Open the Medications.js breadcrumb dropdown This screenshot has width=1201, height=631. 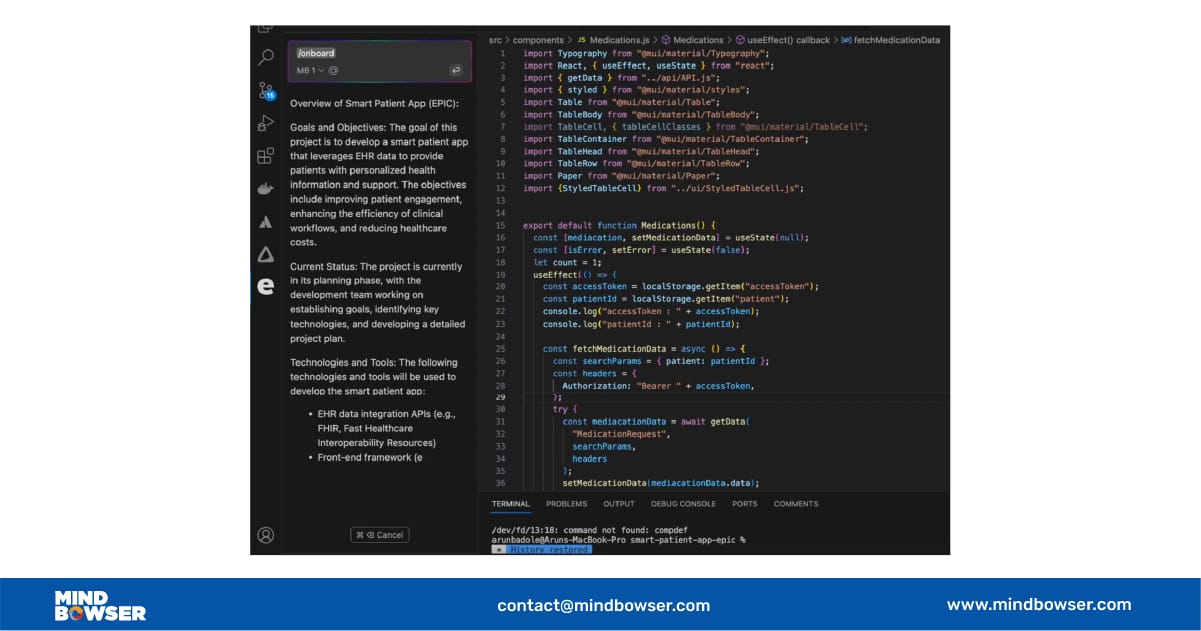click(x=613, y=40)
